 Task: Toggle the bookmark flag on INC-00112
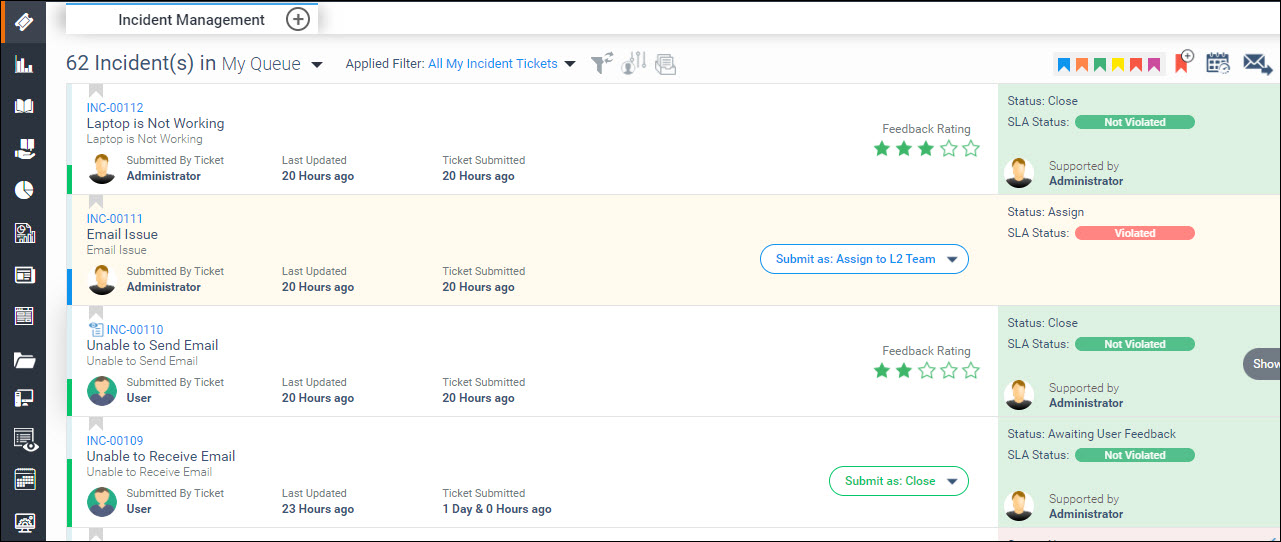point(96,91)
